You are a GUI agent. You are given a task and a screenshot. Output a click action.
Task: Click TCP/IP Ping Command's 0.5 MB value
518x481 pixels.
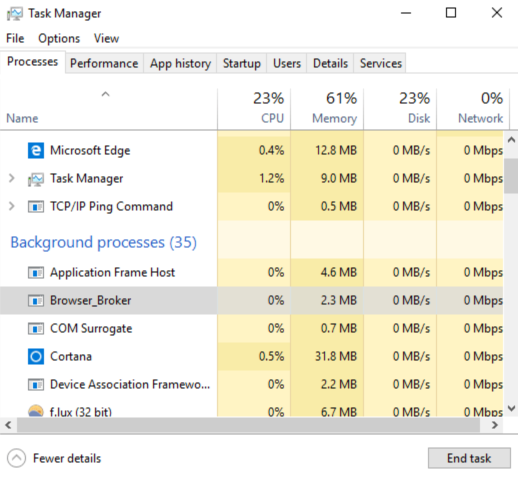[339, 207]
